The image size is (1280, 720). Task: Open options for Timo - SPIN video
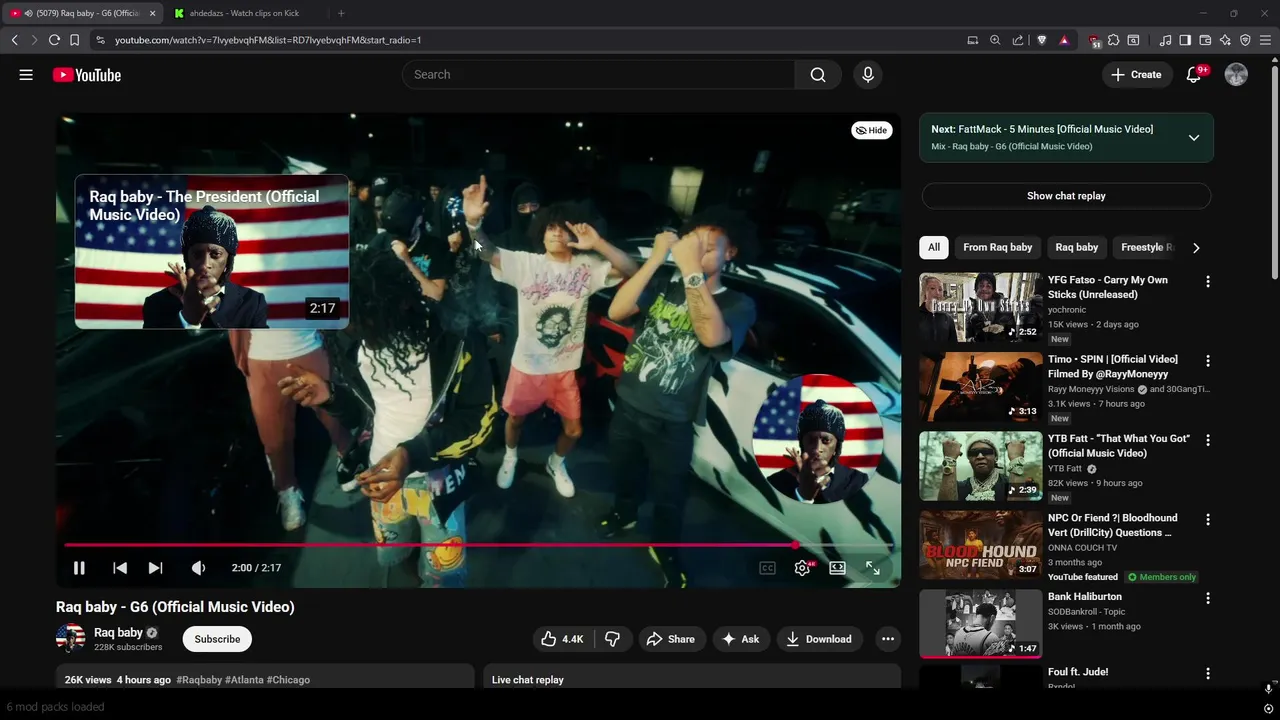(x=1208, y=361)
